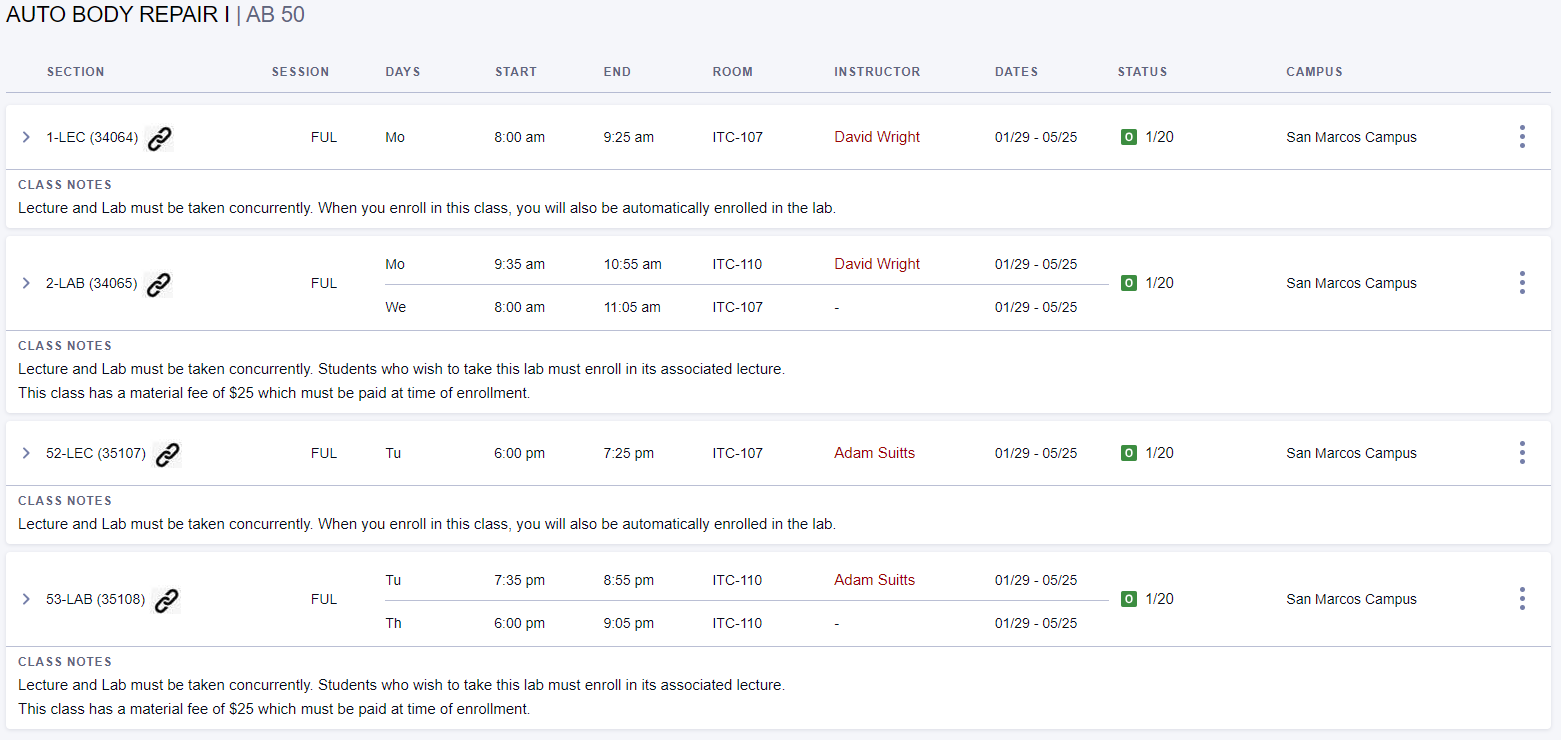Open three-dot menu for 1-LEC section
Image resolution: width=1561 pixels, height=740 pixels.
1521,137
